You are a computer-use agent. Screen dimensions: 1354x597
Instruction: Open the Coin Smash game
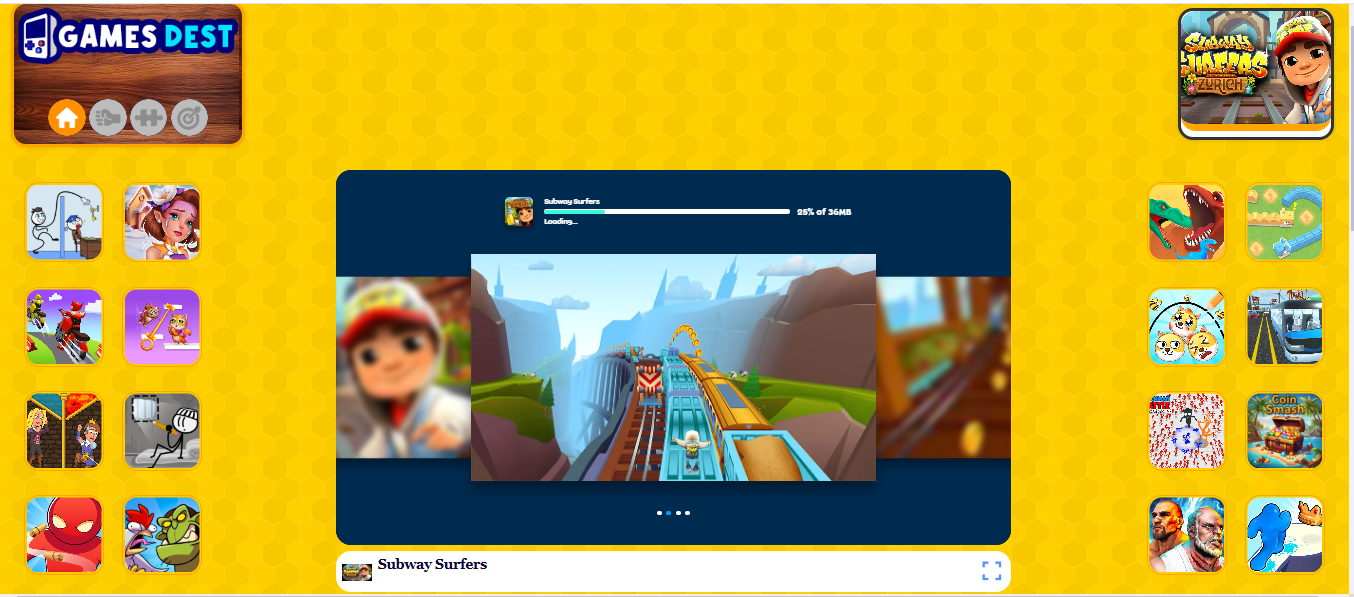click(x=1284, y=430)
